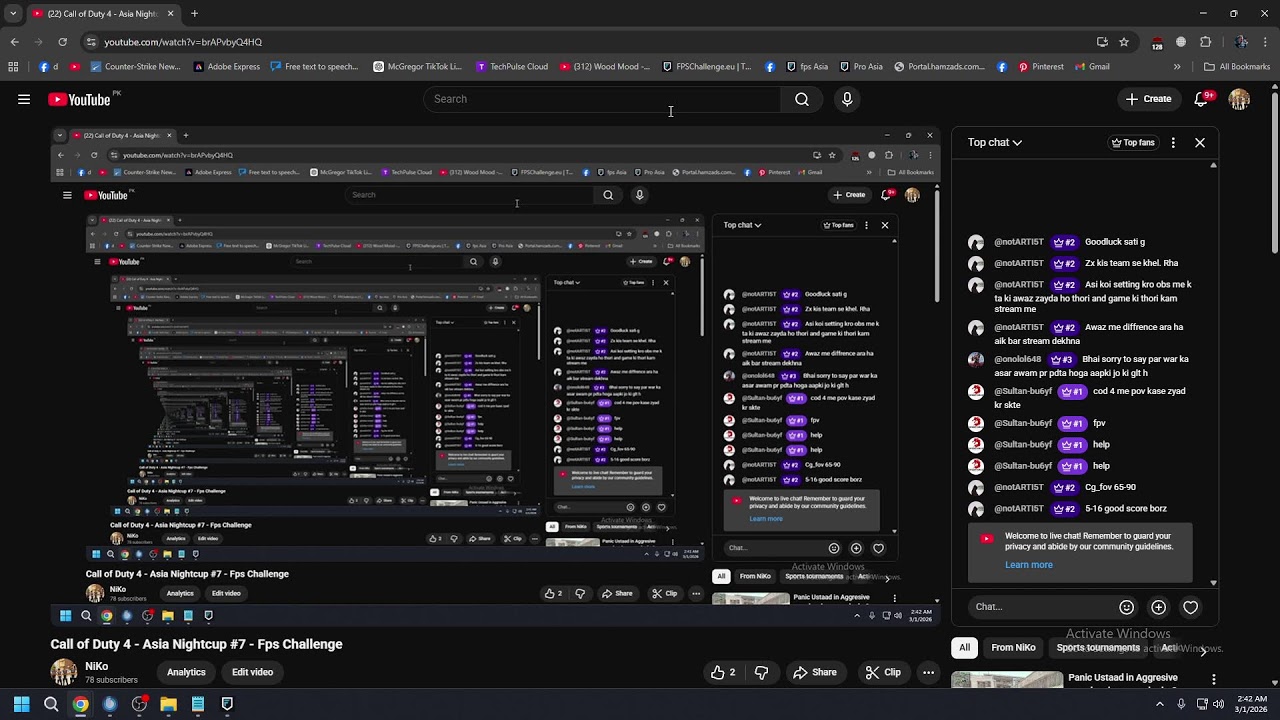Select the All filter chip
The height and width of the screenshot is (720, 1280).
(964, 648)
